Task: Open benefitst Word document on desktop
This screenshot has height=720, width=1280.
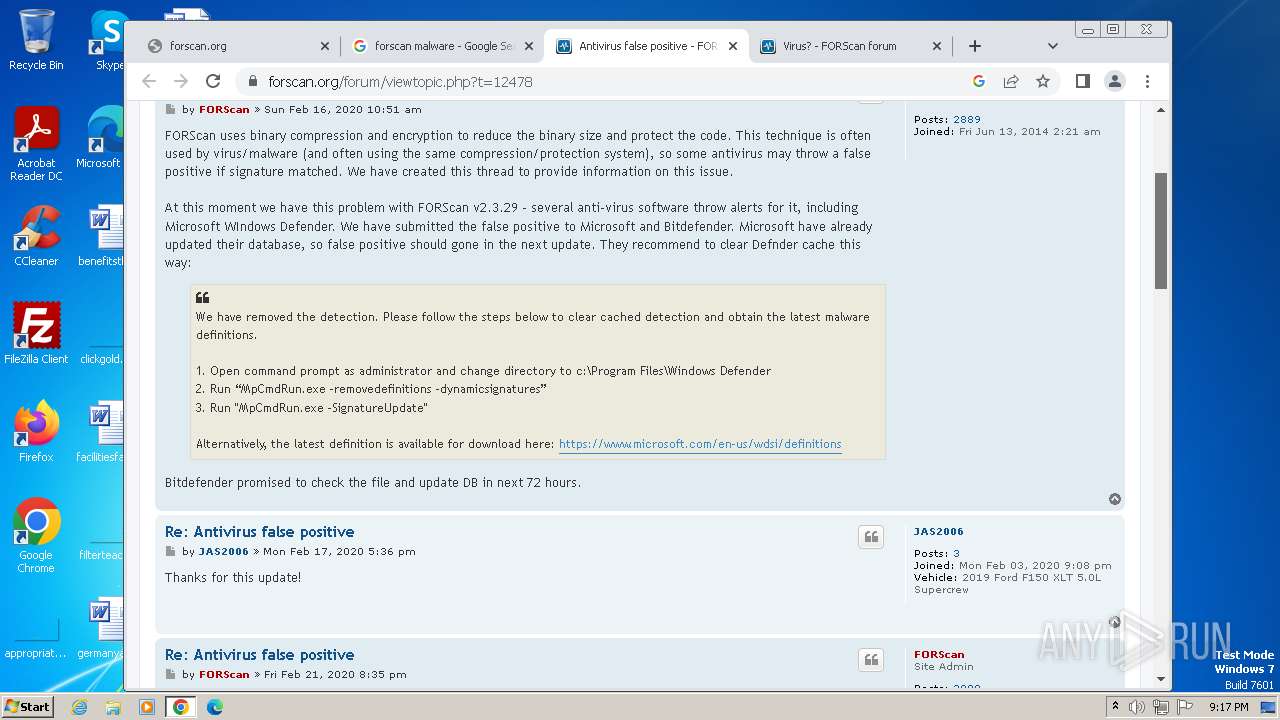Action: point(102,236)
